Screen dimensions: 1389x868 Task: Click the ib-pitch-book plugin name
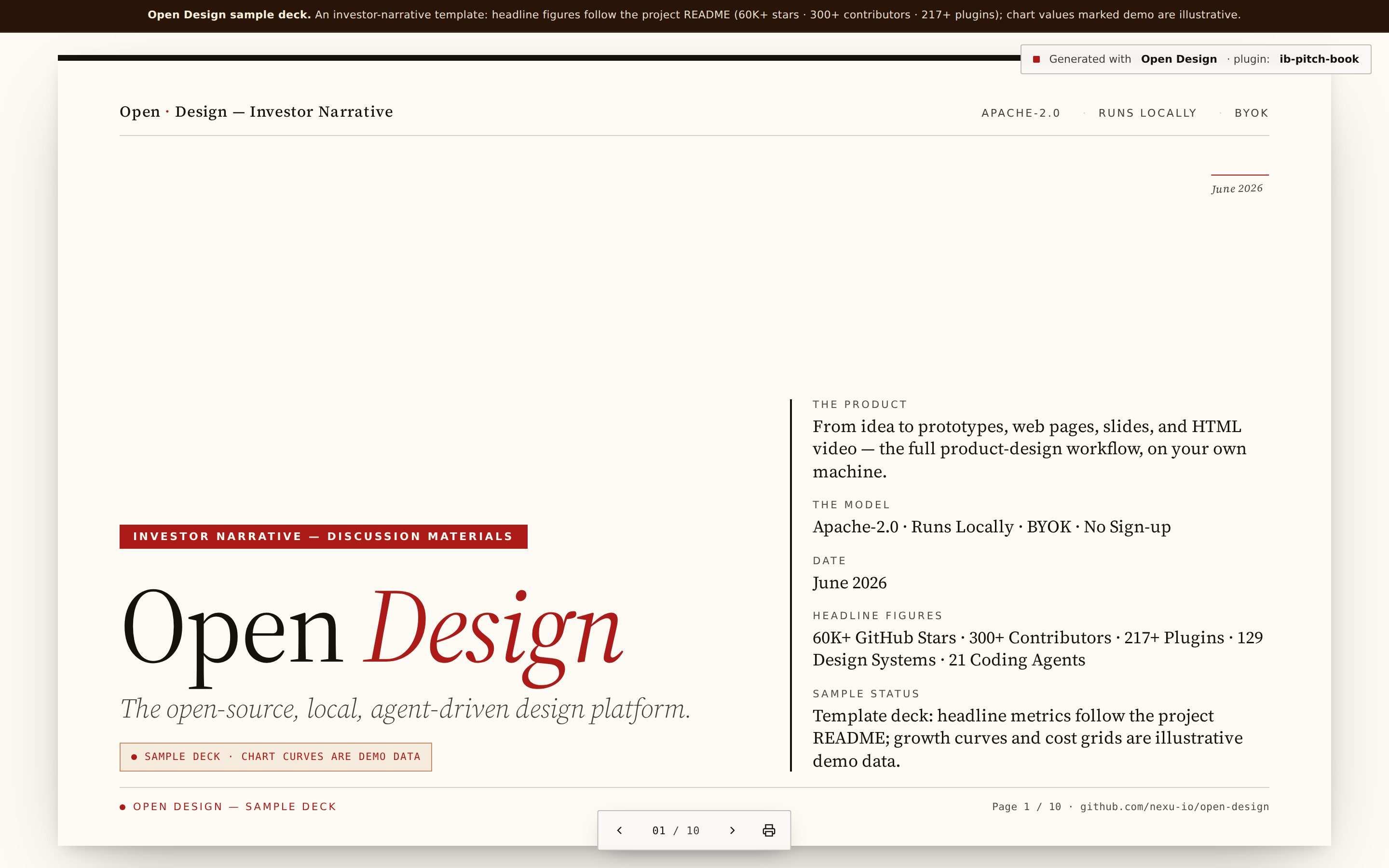1319,59
